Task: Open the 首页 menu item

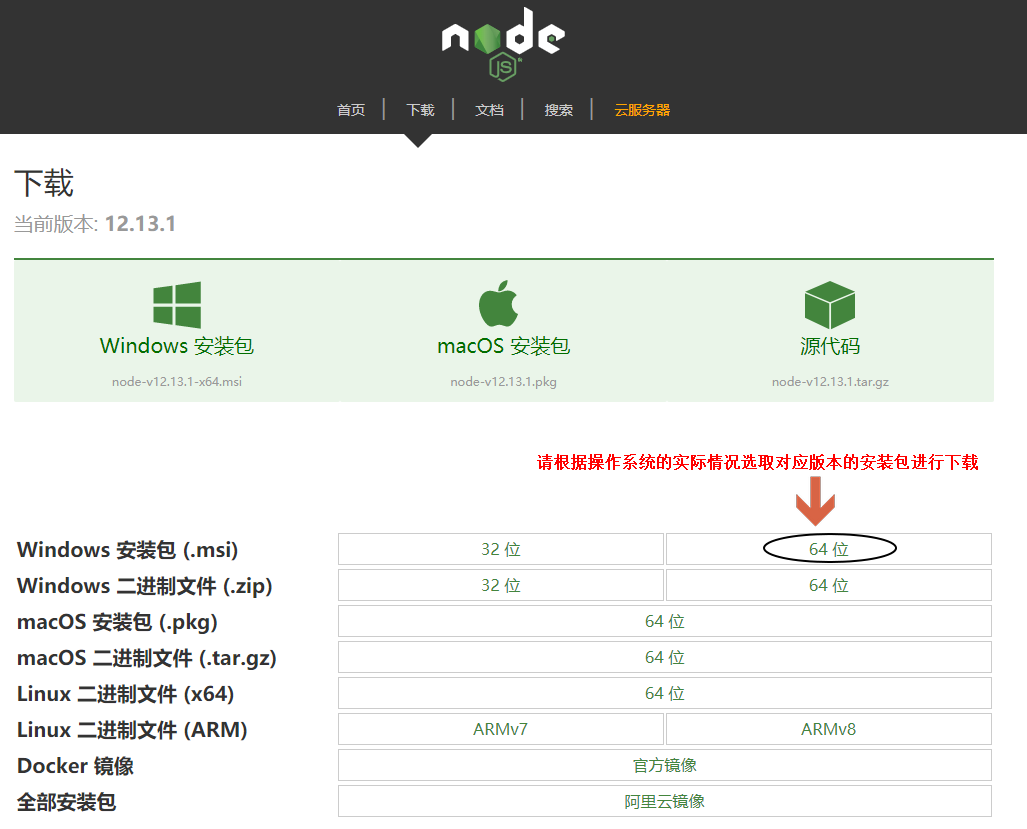Action: tap(351, 110)
